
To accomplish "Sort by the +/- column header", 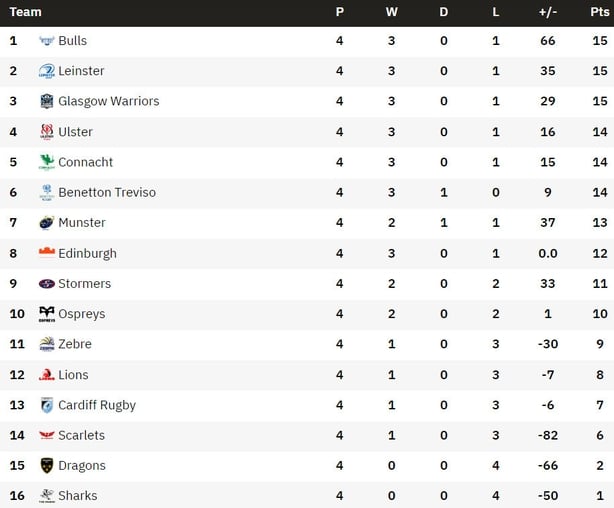I will point(547,12).
